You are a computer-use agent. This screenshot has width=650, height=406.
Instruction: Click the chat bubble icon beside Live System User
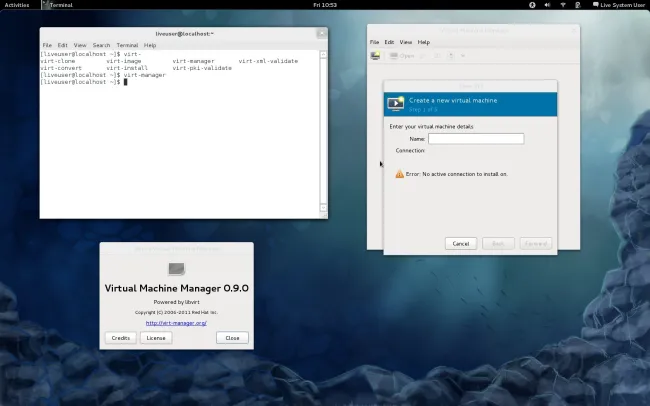tap(596, 5)
